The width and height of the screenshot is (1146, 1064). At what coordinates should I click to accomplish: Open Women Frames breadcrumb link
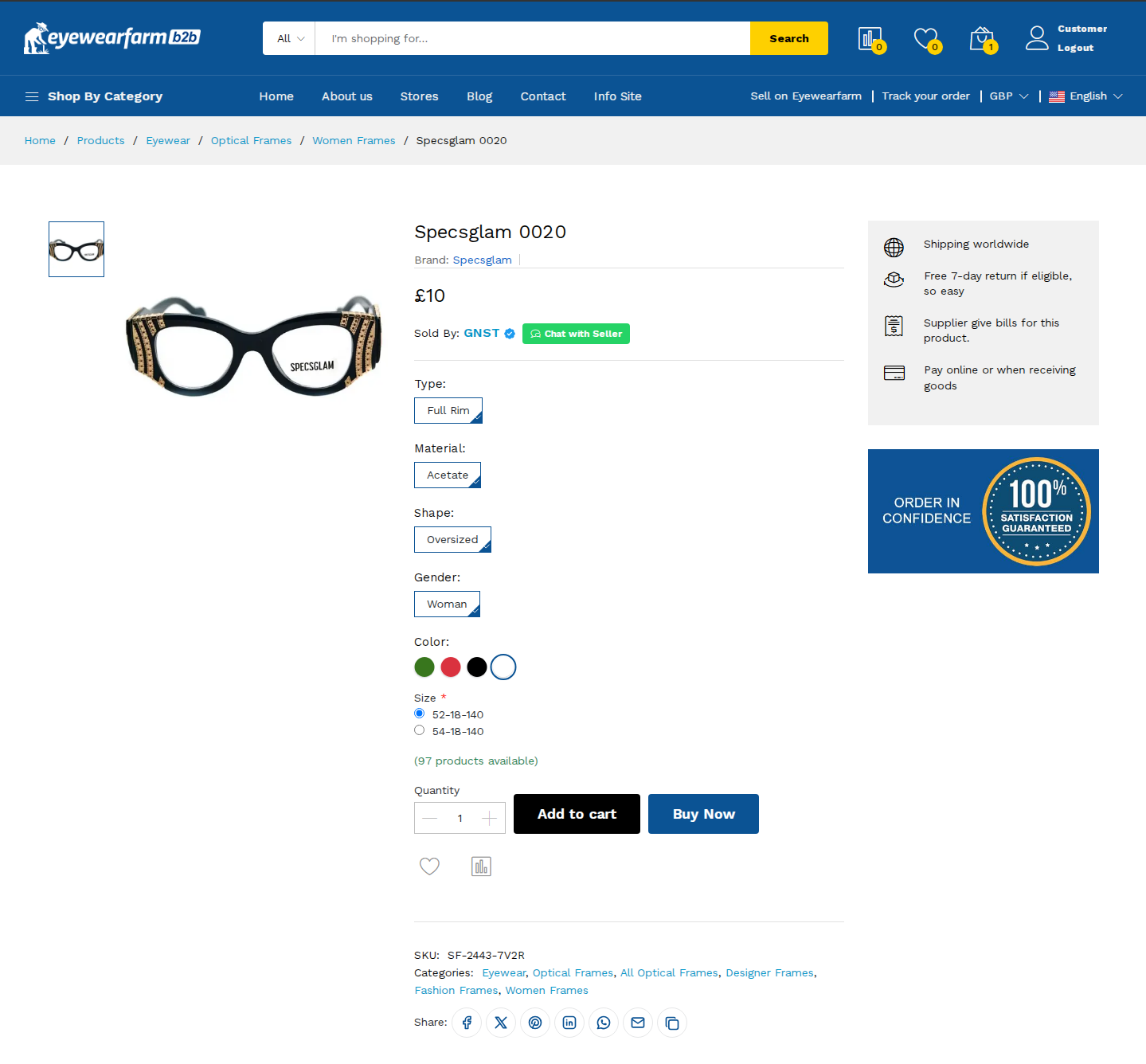tap(354, 141)
